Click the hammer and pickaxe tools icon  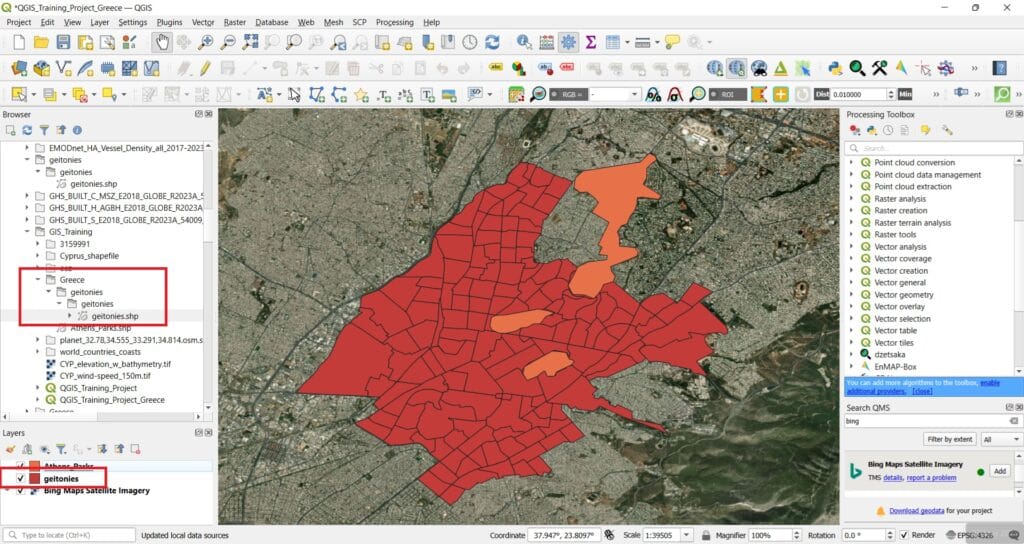pos(879,68)
